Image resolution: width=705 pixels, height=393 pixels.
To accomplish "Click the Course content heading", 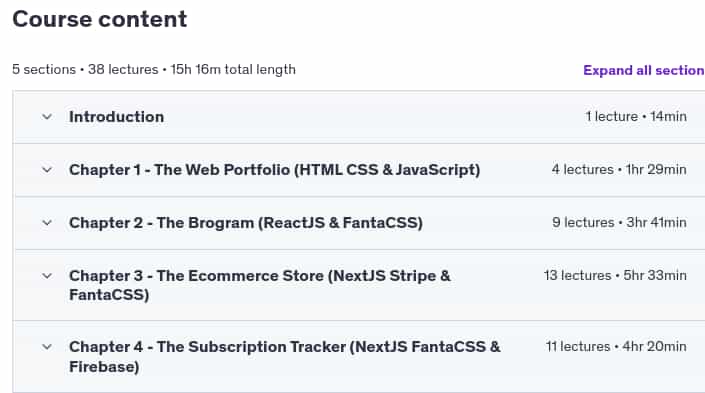I will tap(100, 19).
